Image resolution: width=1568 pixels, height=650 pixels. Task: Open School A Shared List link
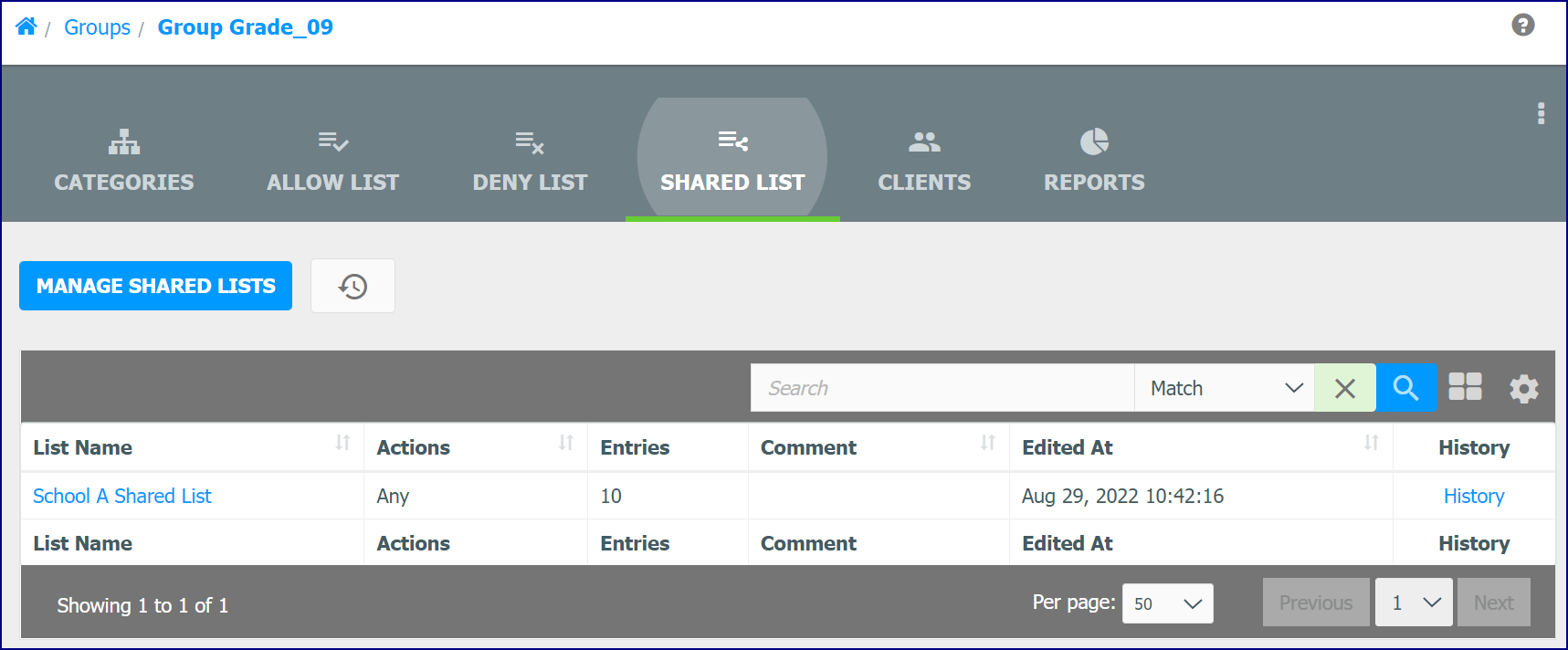[122, 496]
